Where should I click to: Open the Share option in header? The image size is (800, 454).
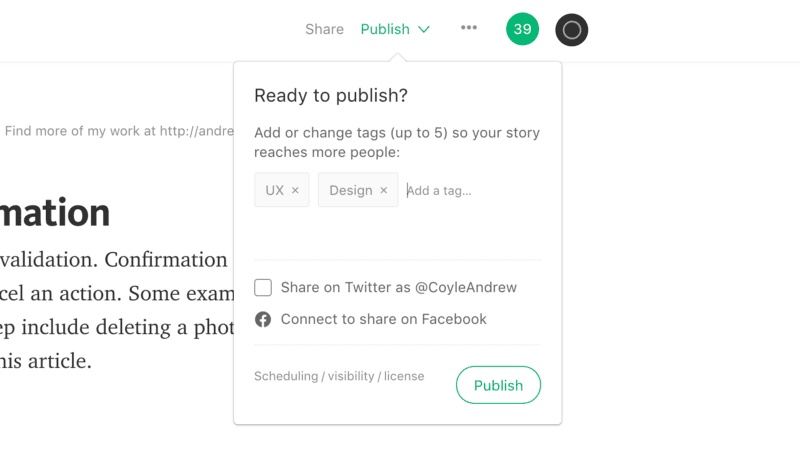324,29
